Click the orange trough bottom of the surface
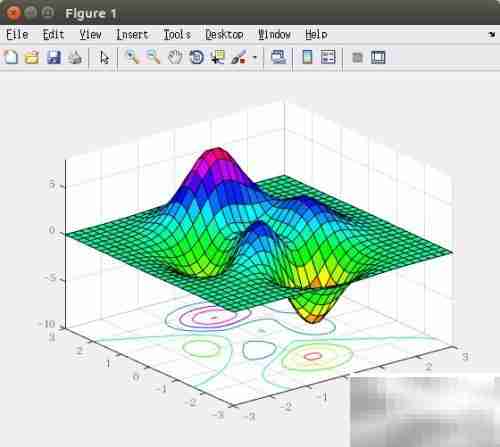Viewport: 500px width, 447px height. pos(313,319)
